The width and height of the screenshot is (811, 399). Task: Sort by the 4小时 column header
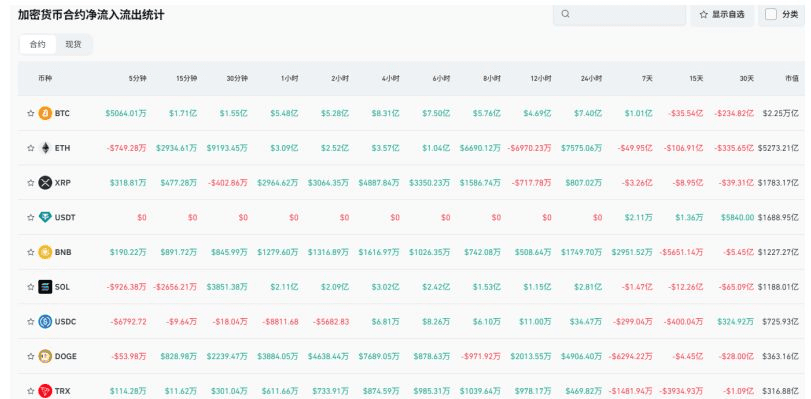[391, 79]
